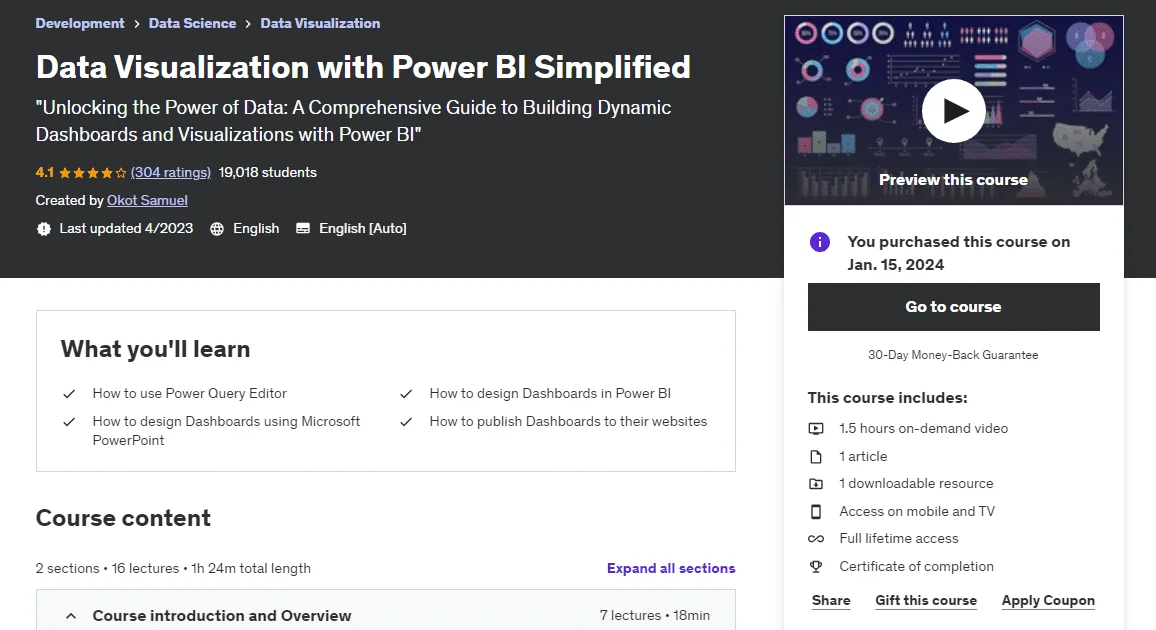Viewport: 1156px width, 630px height.
Task: Click the on-demand video icon
Action: (816, 428)
